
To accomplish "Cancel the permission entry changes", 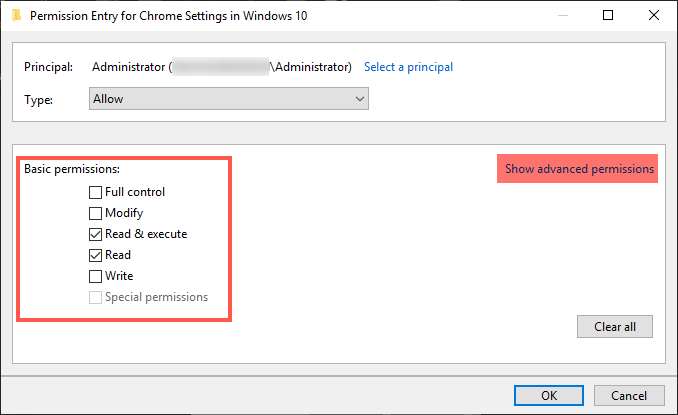I will tap(629, 395).
